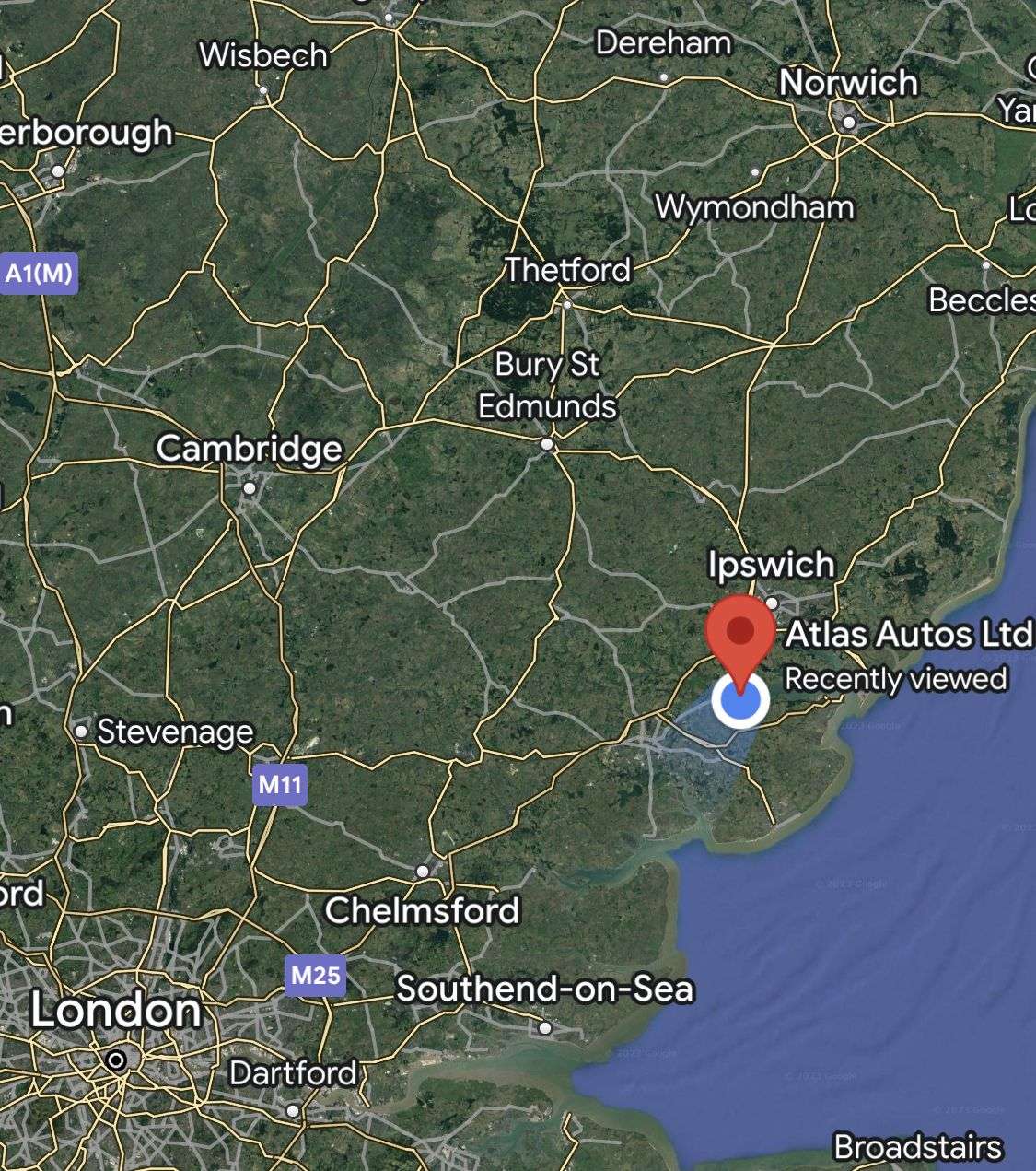The width and height of the screenshot is (1036, 1171).
Task: Select the M25 motorway shield
Action: click(315, 976)
